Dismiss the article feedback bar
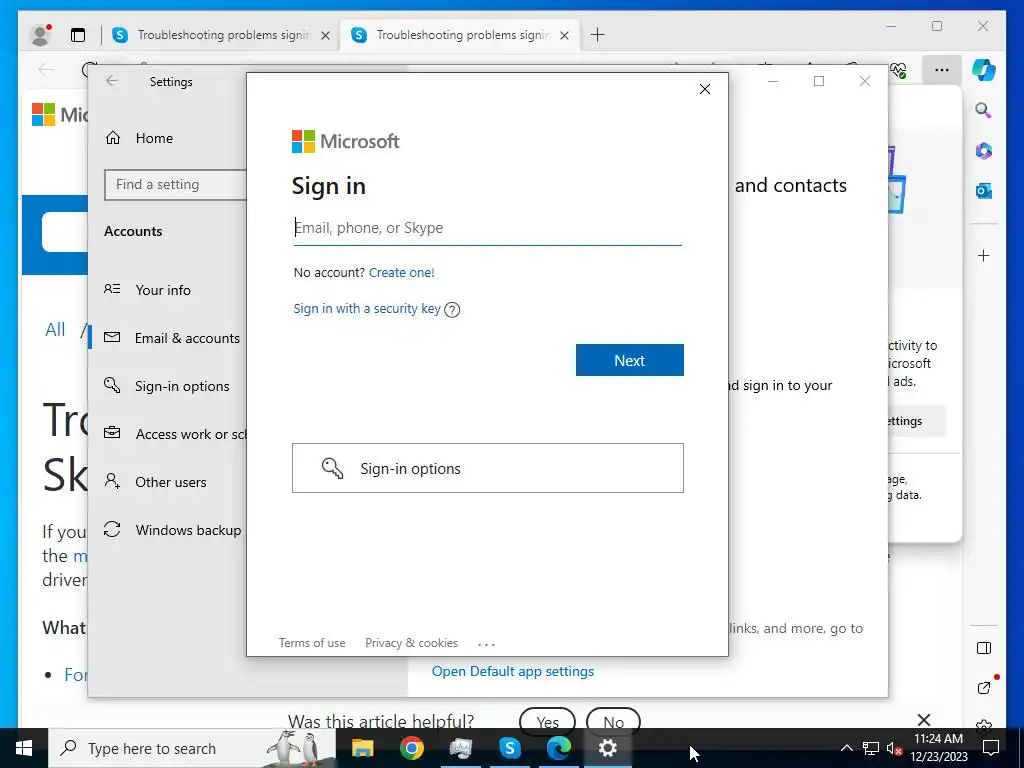 (x=923, y=720)
